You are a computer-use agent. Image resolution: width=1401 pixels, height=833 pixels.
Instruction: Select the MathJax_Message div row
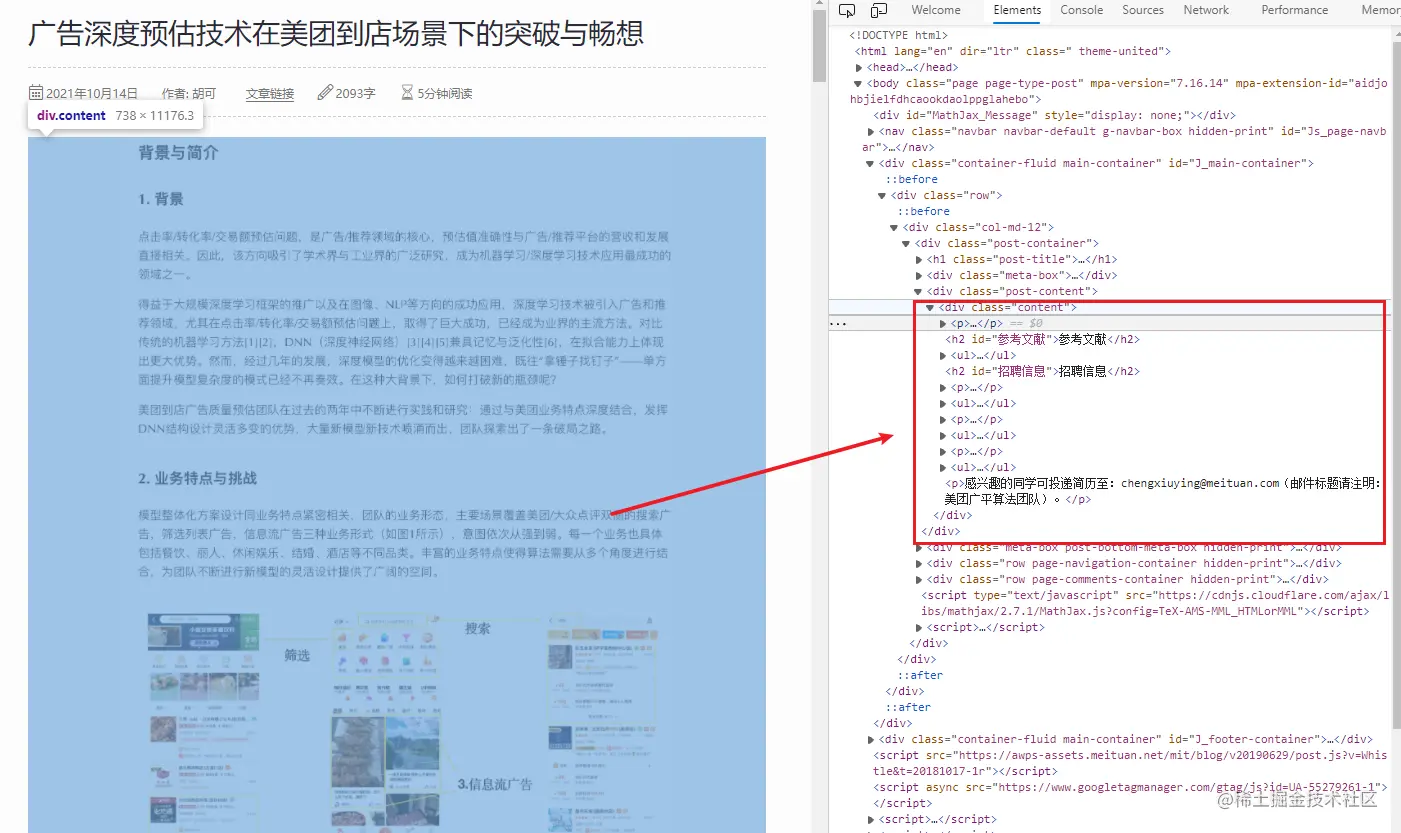click(x=1054, y=115)
